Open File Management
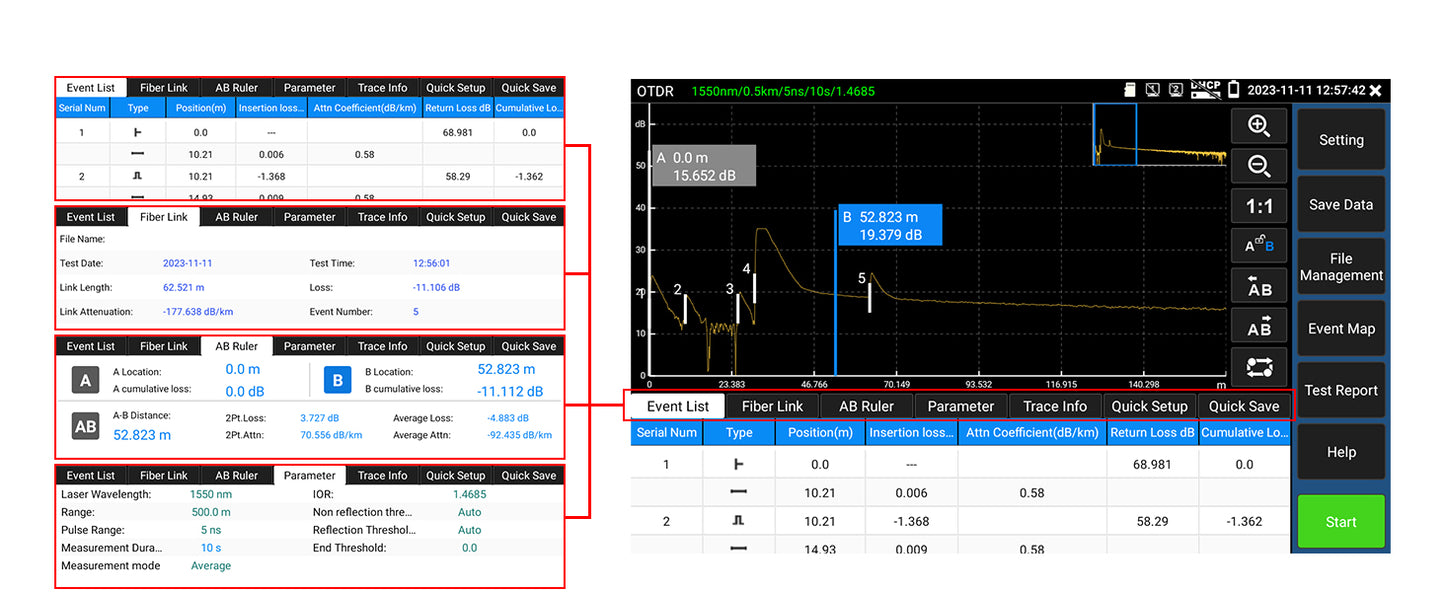This screenshot has height=592, width=1445. point(1341,267)
